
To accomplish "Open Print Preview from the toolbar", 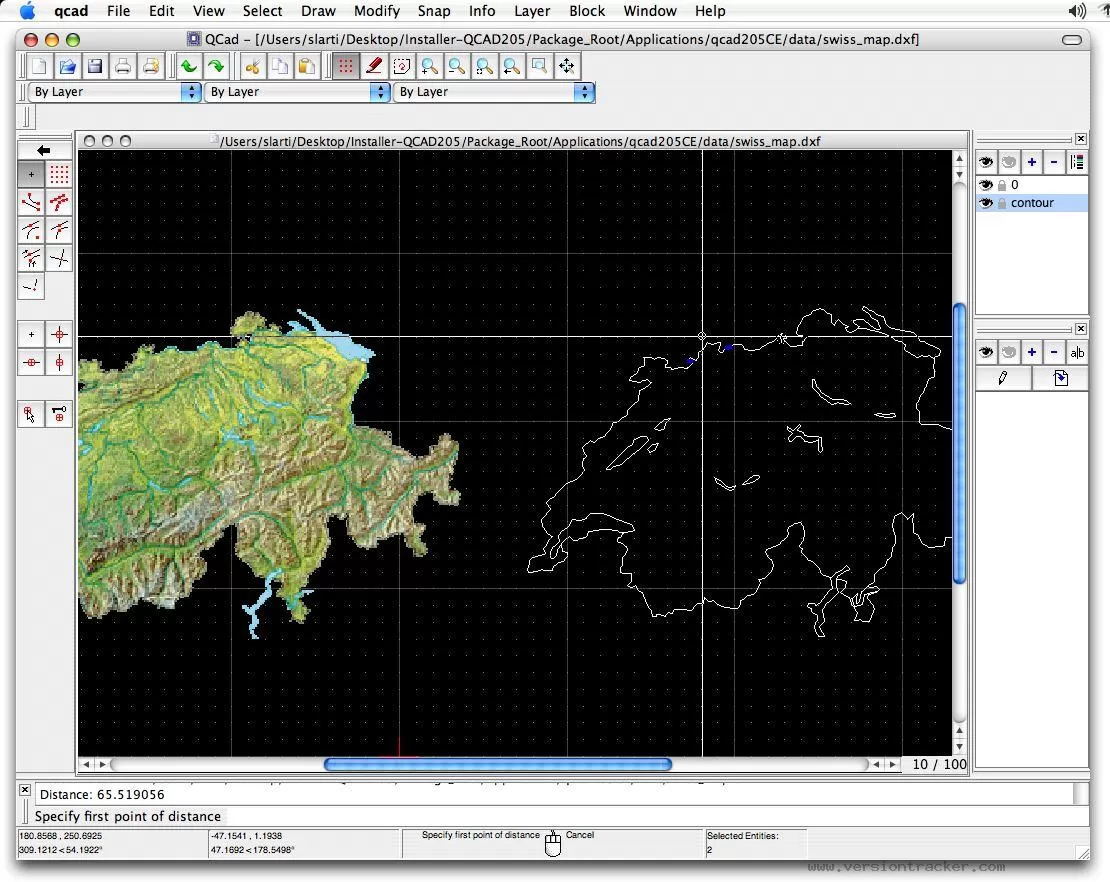I will 150,67.
